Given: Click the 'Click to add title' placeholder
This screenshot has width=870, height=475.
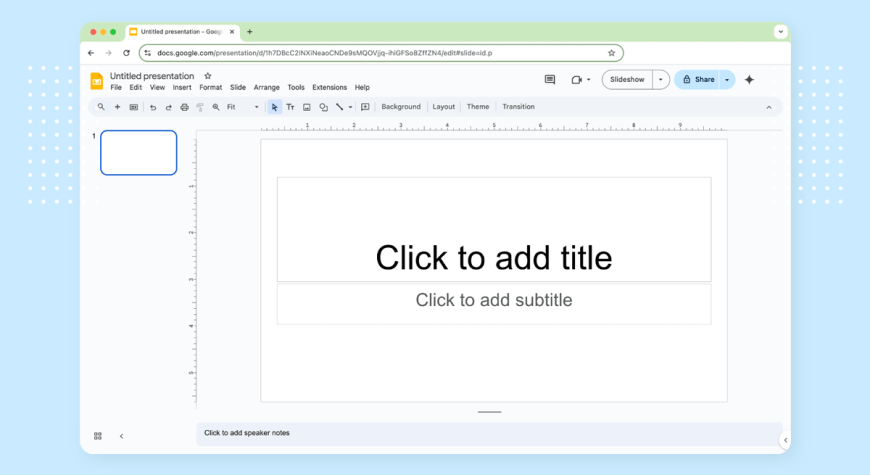Looking at the screenshot, I should [x=494, y=230].
